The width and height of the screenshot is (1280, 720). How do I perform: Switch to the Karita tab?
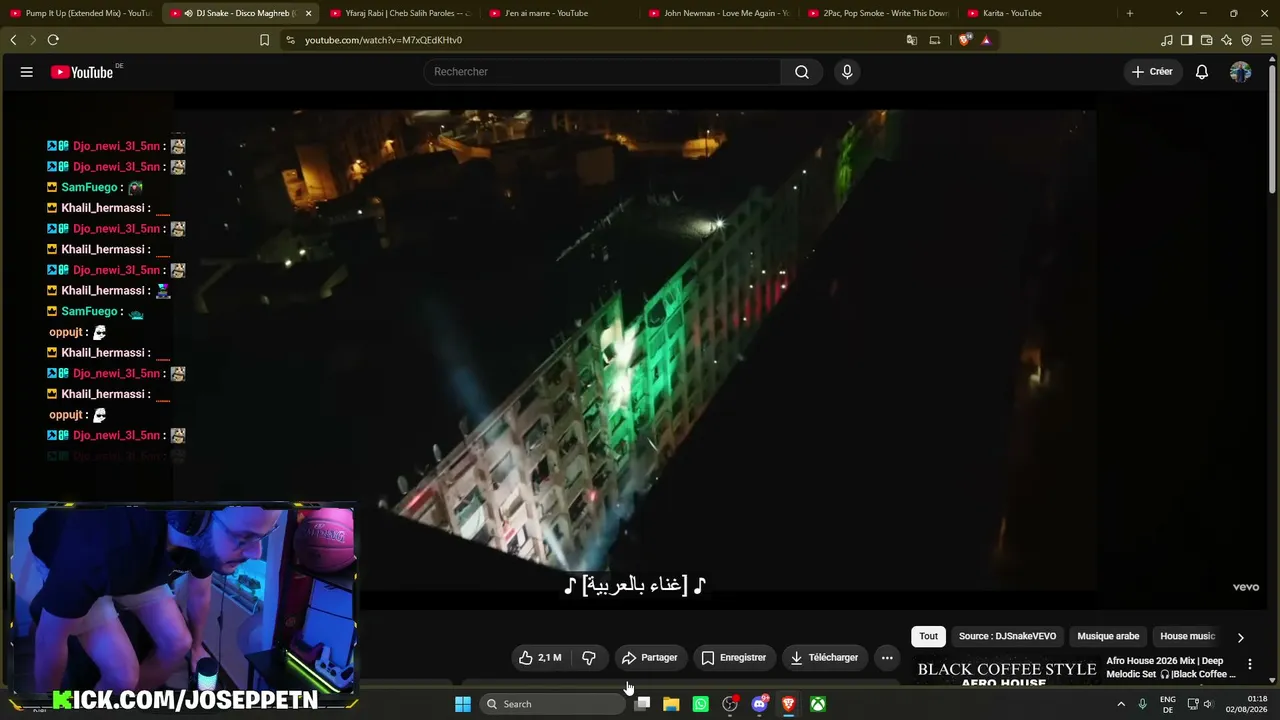pos(1038,13)
